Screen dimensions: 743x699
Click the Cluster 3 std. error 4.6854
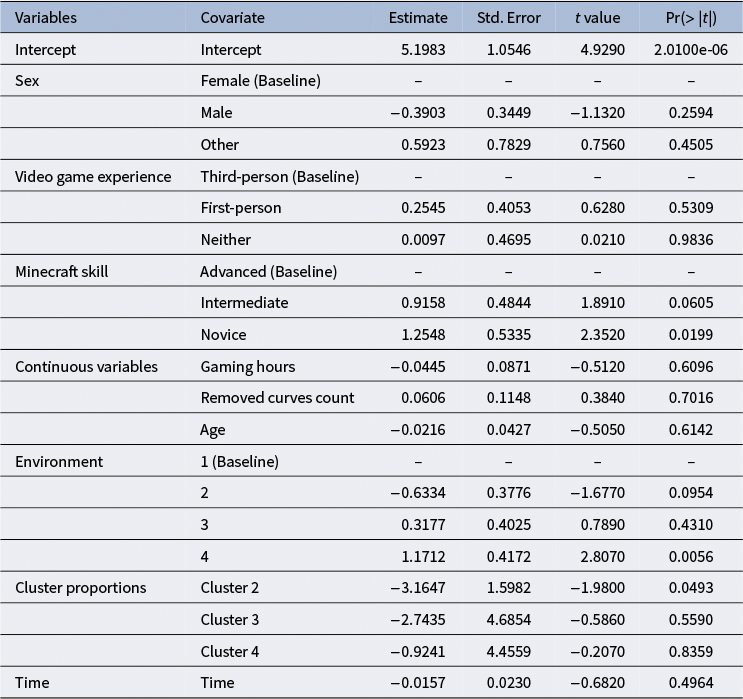(x=508, y=620)
